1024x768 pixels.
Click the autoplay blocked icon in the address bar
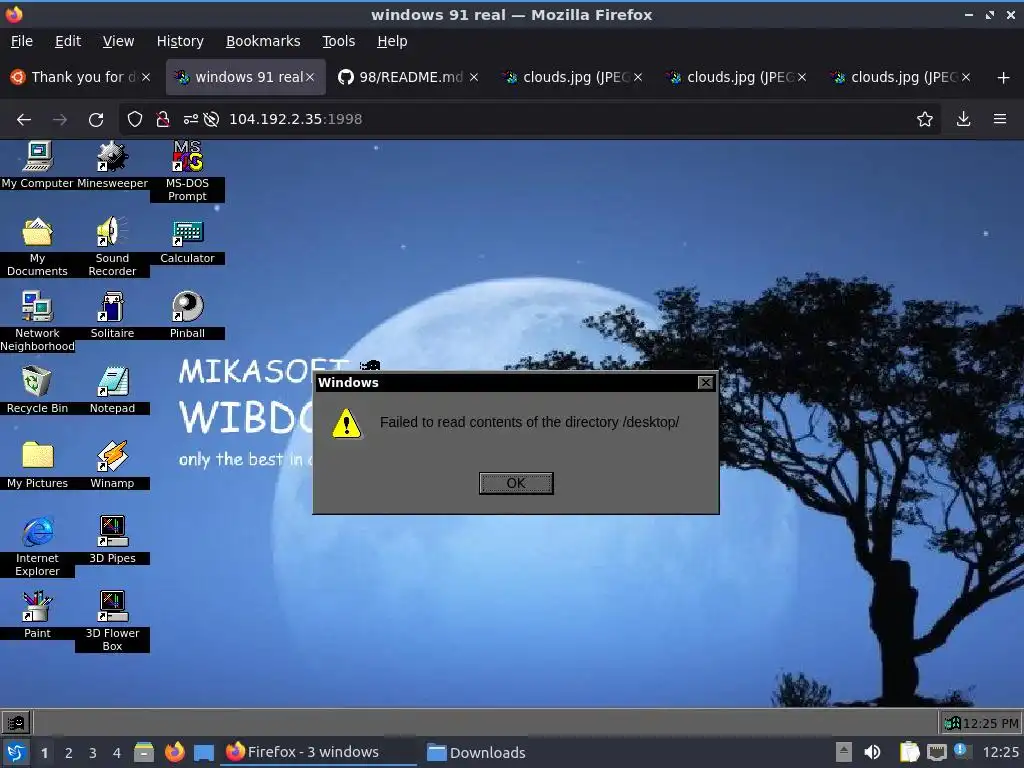point(211,119)
